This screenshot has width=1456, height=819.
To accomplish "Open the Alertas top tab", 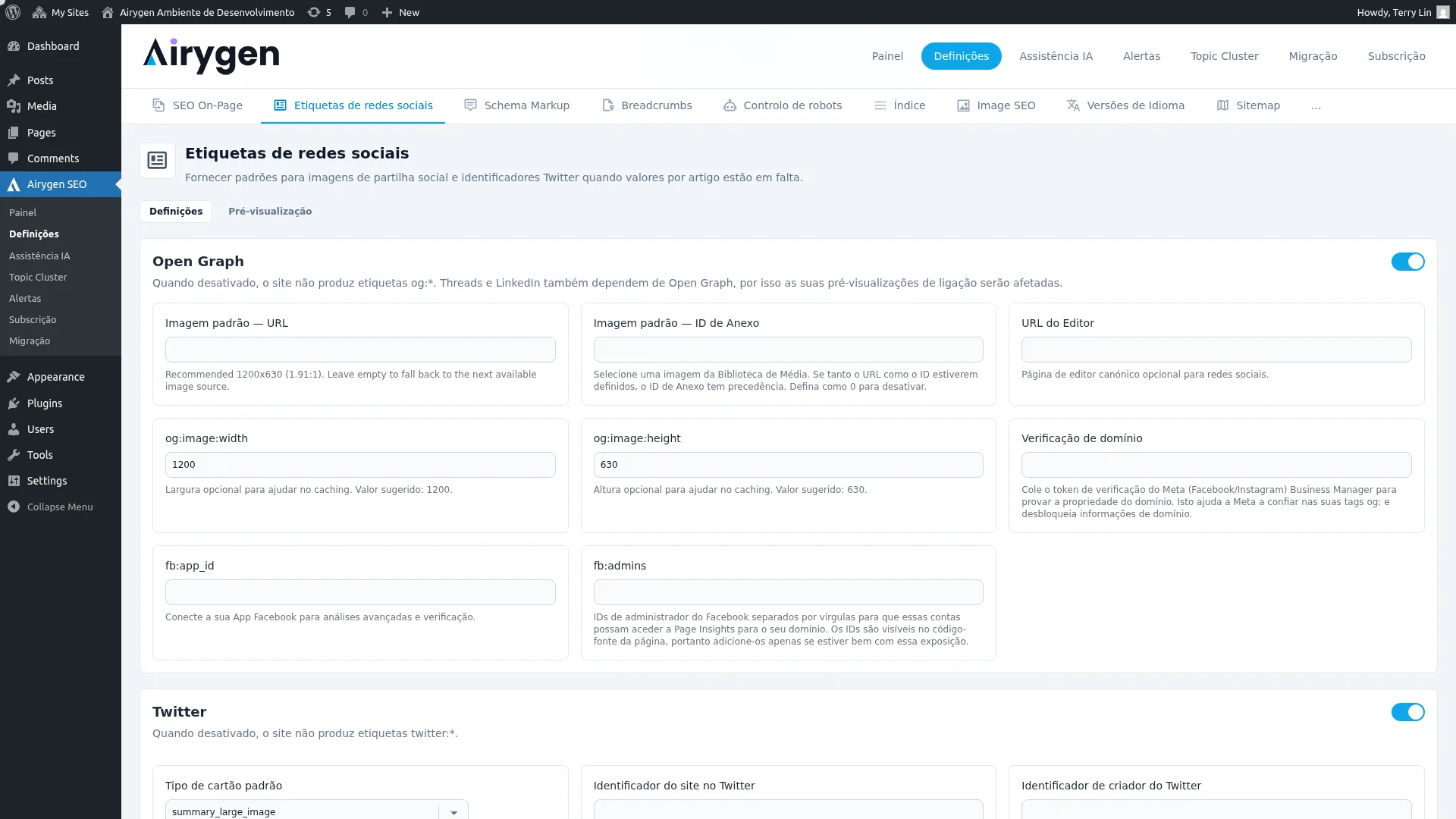I will click(x=1141, y=56).
